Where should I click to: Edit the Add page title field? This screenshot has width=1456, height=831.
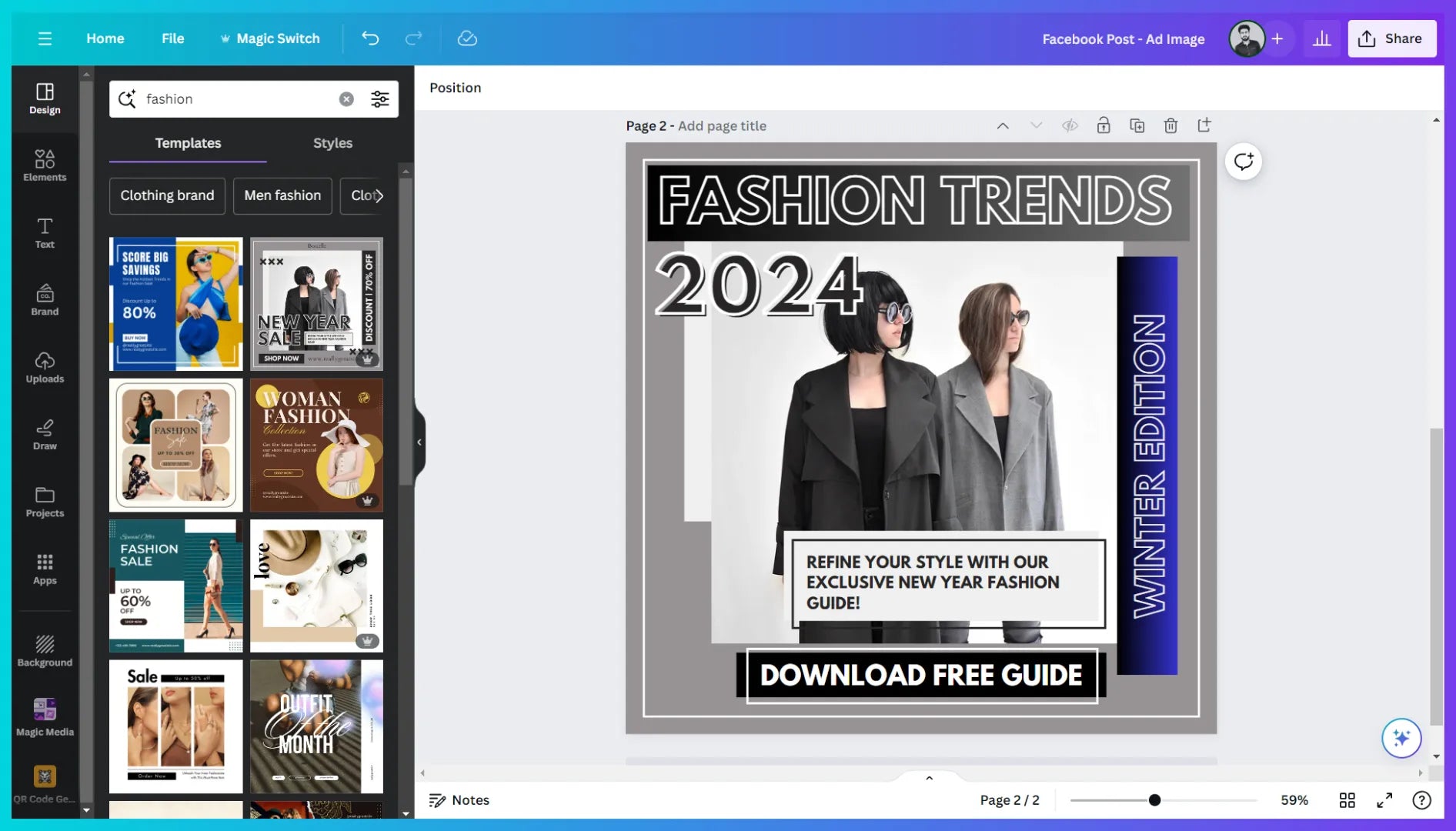(722, 125)
